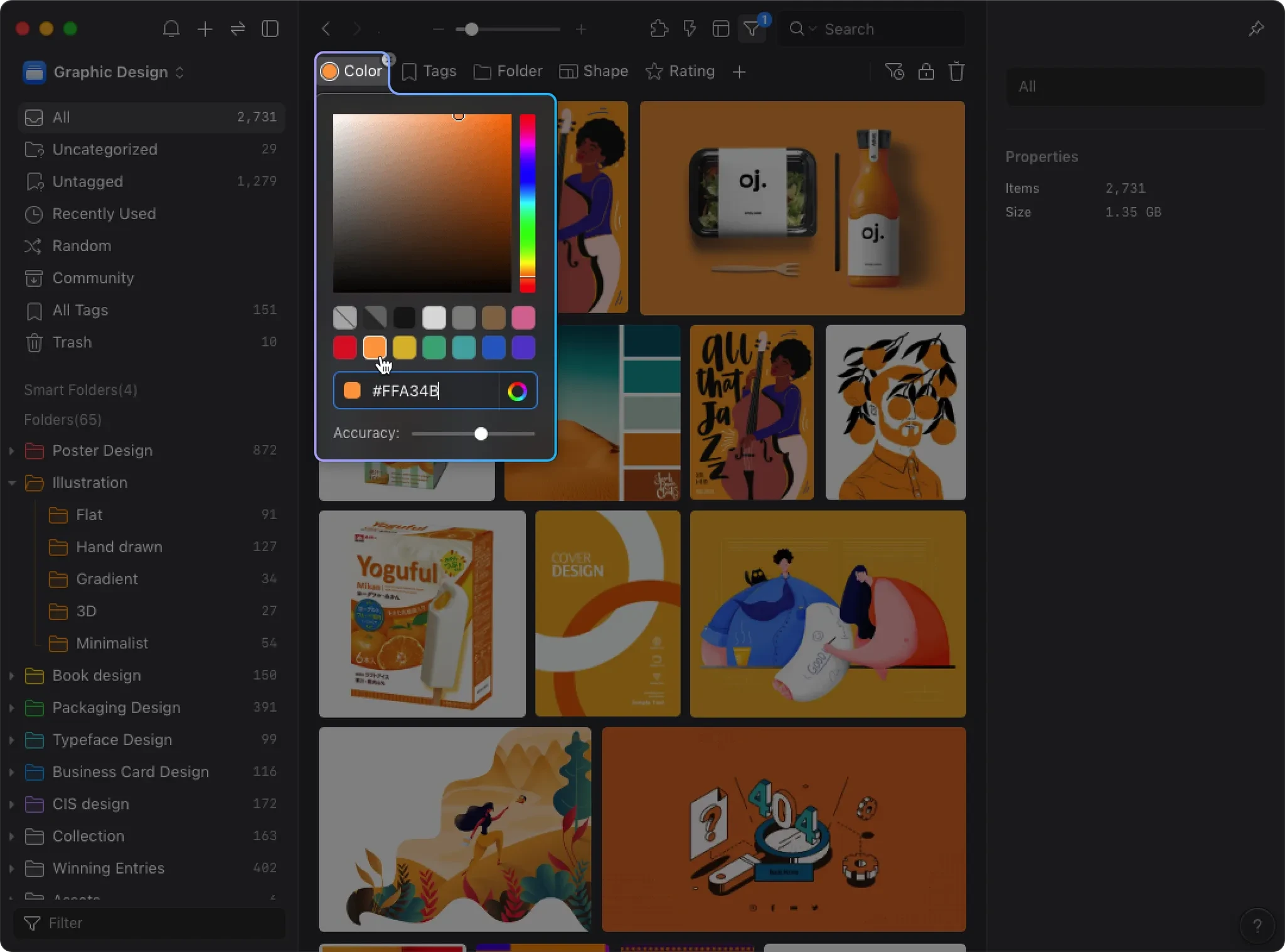Toggle the sidebar panel icon

coord(270,29)
